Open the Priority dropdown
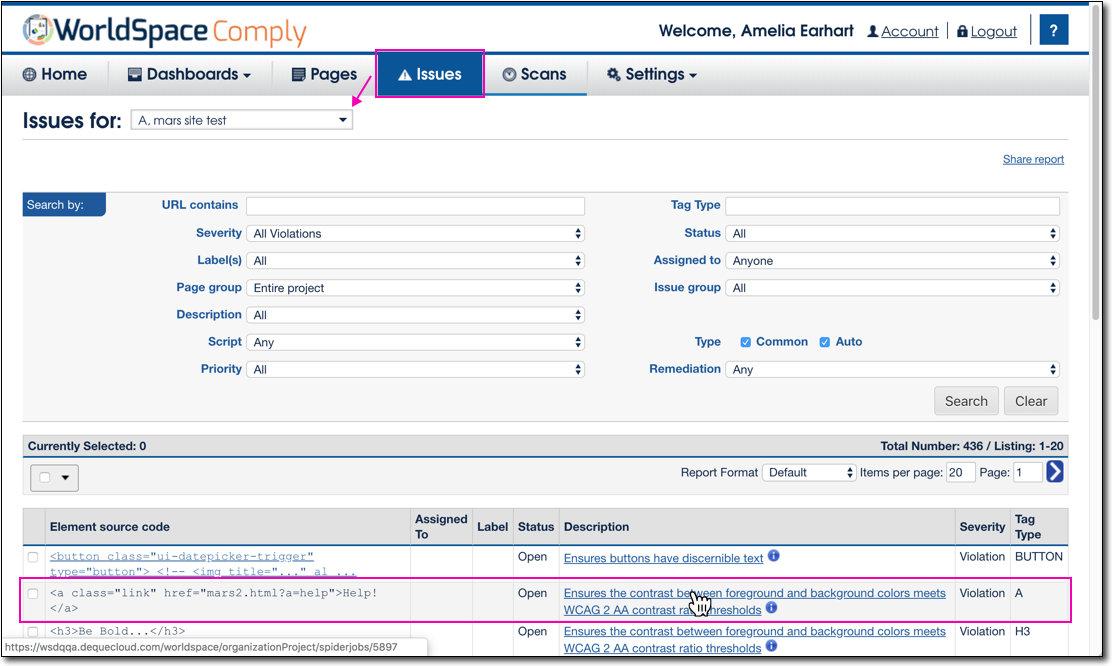The image size is (1112, 666). click(416, 369)
